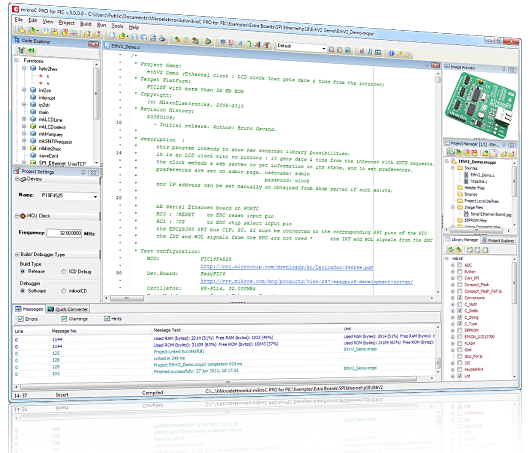Click the Build project icon

(x=177, y=39)
